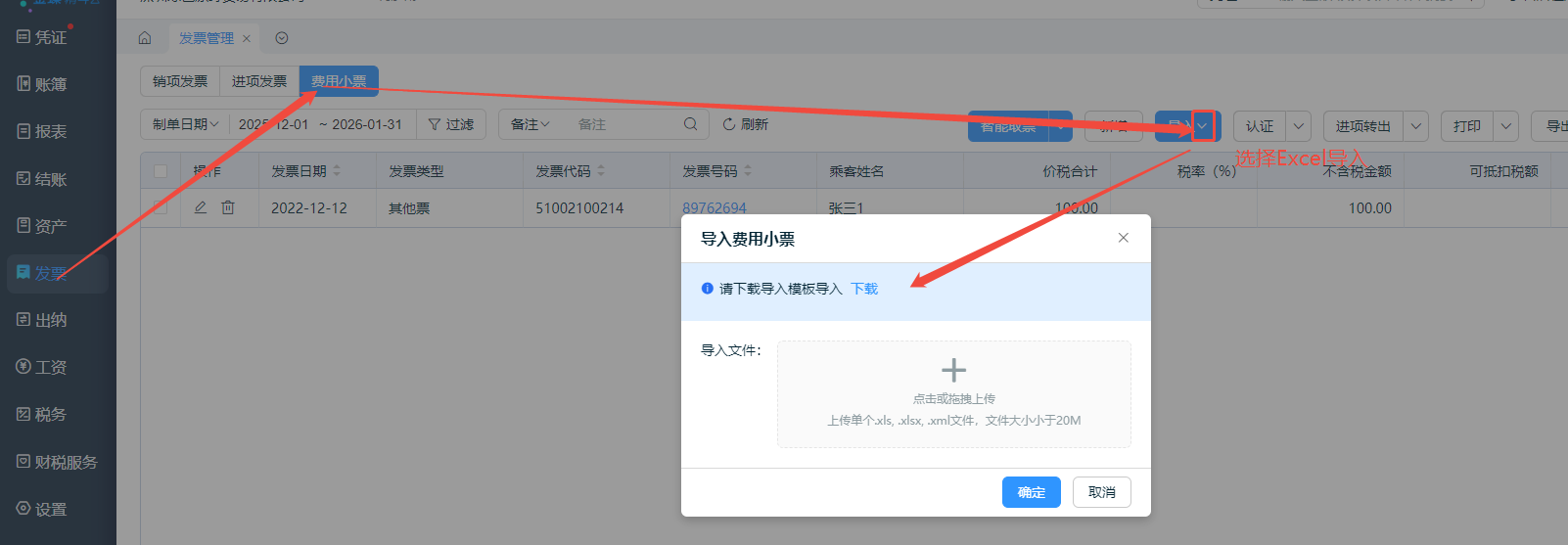Open the dropdown arrow next to 认证
Image resolution: width=1568 pixels, height=545 pixels.
1299,126
